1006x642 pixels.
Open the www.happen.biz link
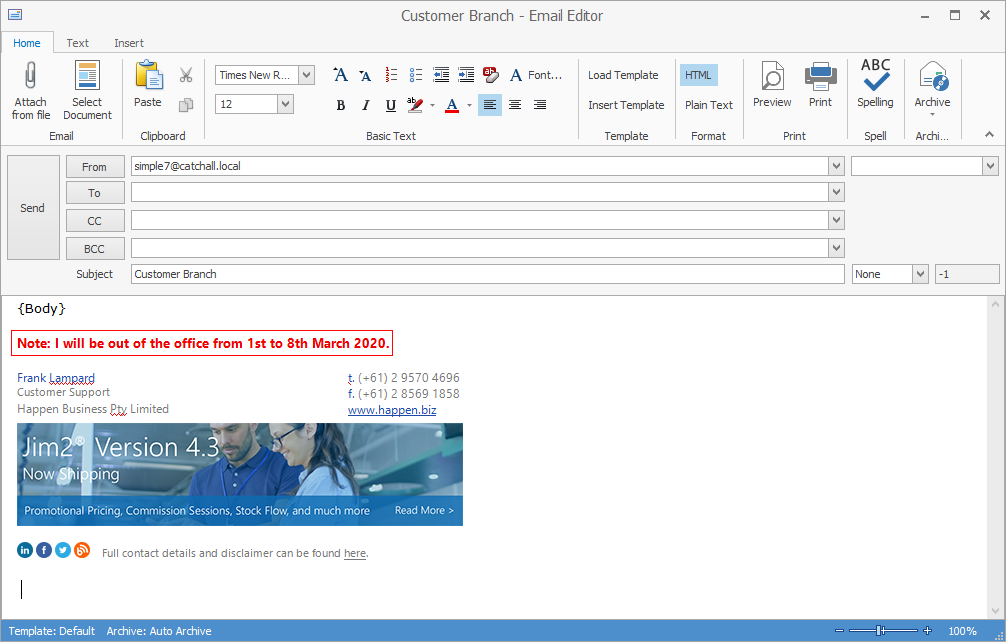coord(392,409)
